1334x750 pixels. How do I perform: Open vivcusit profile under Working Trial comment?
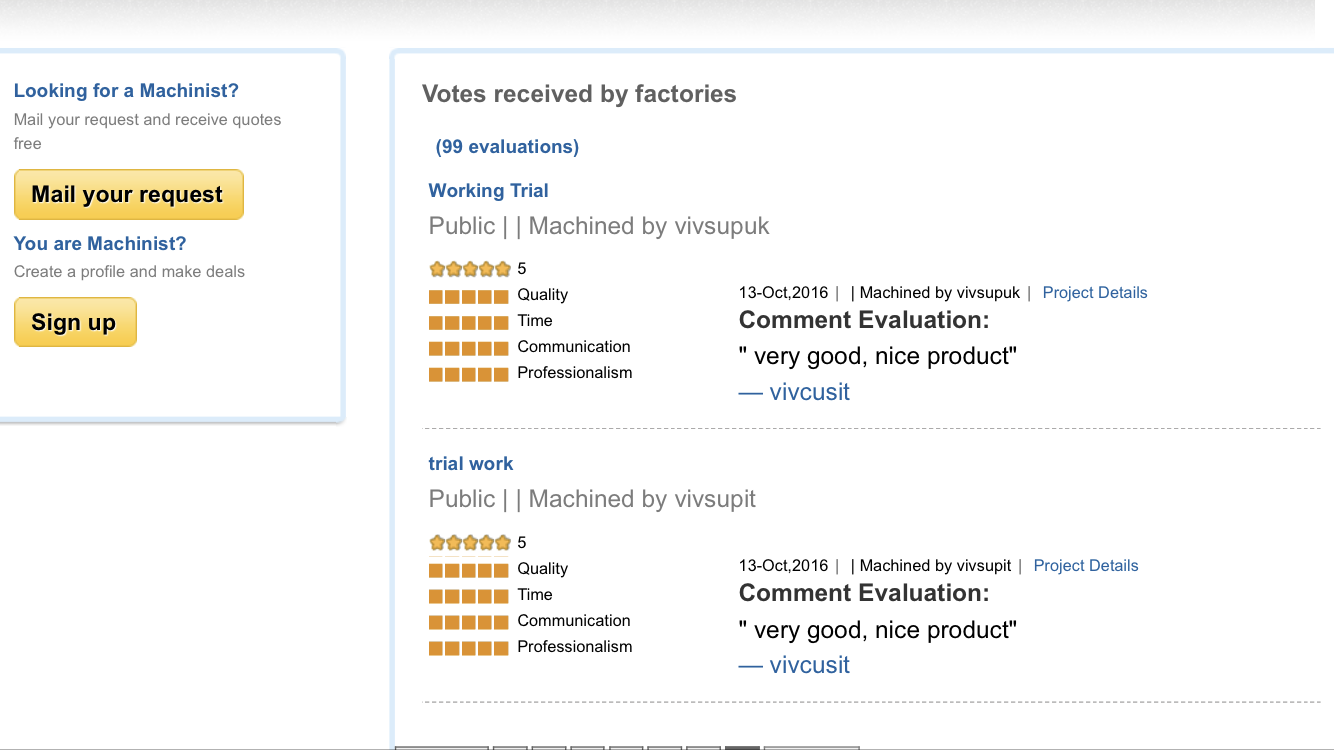point(794,392)
